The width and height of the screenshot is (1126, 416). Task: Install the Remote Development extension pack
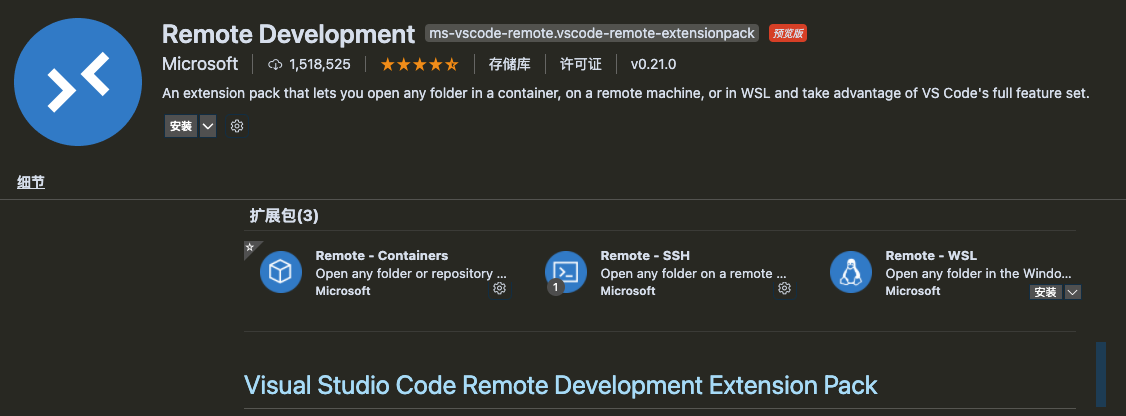tap(181, 127)
